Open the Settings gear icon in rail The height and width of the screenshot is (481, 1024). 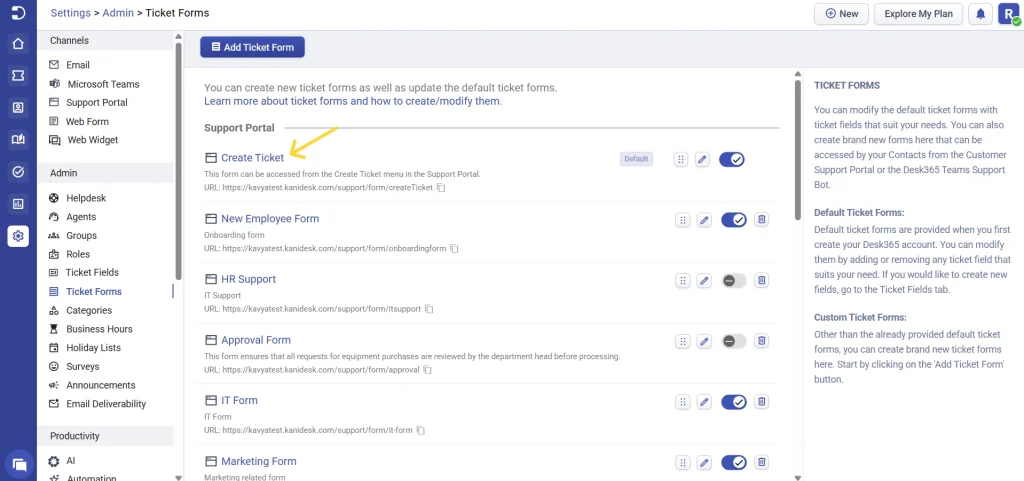click(18, 236)
